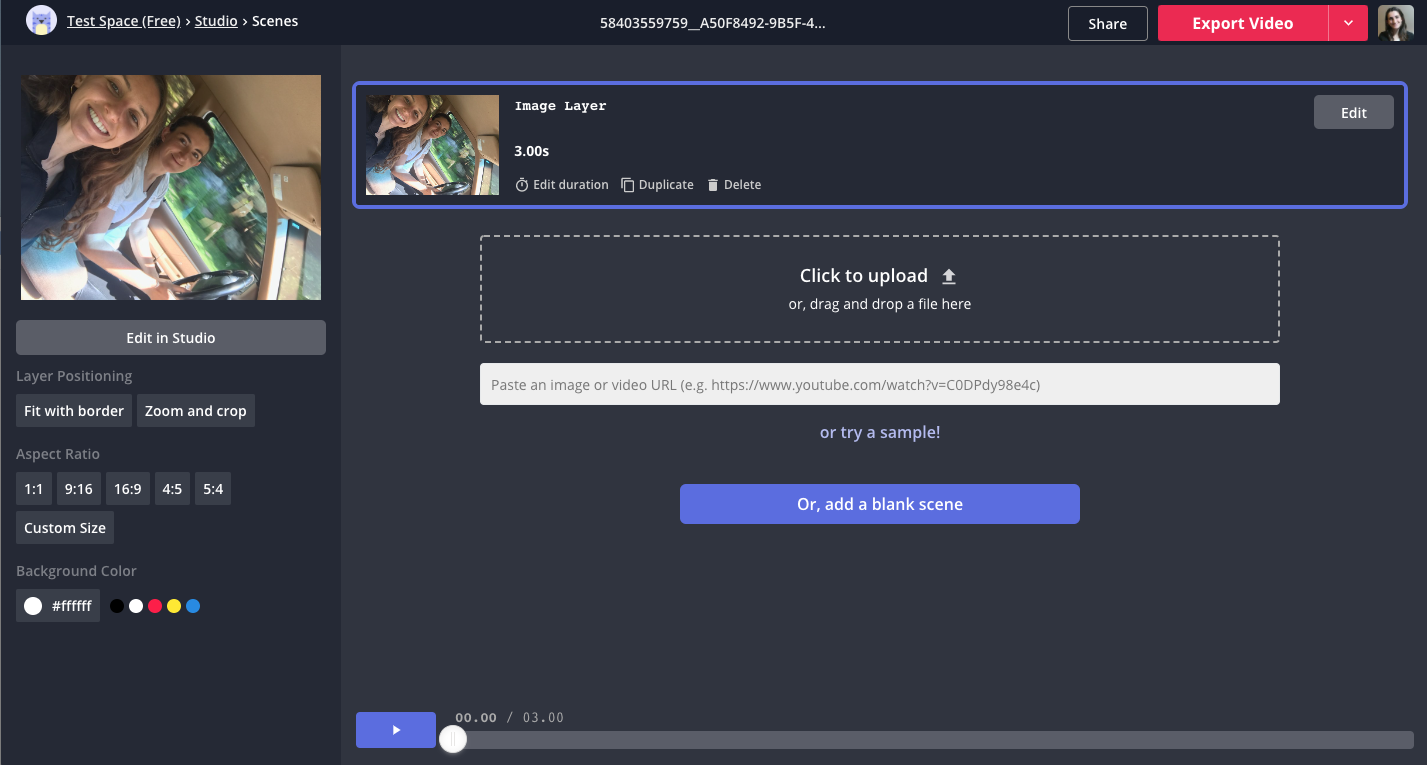Viewport: 1427px width, 765px height.
Task: Choose the 1:1 aspect ratio
Action: click(x=34, y=489)
